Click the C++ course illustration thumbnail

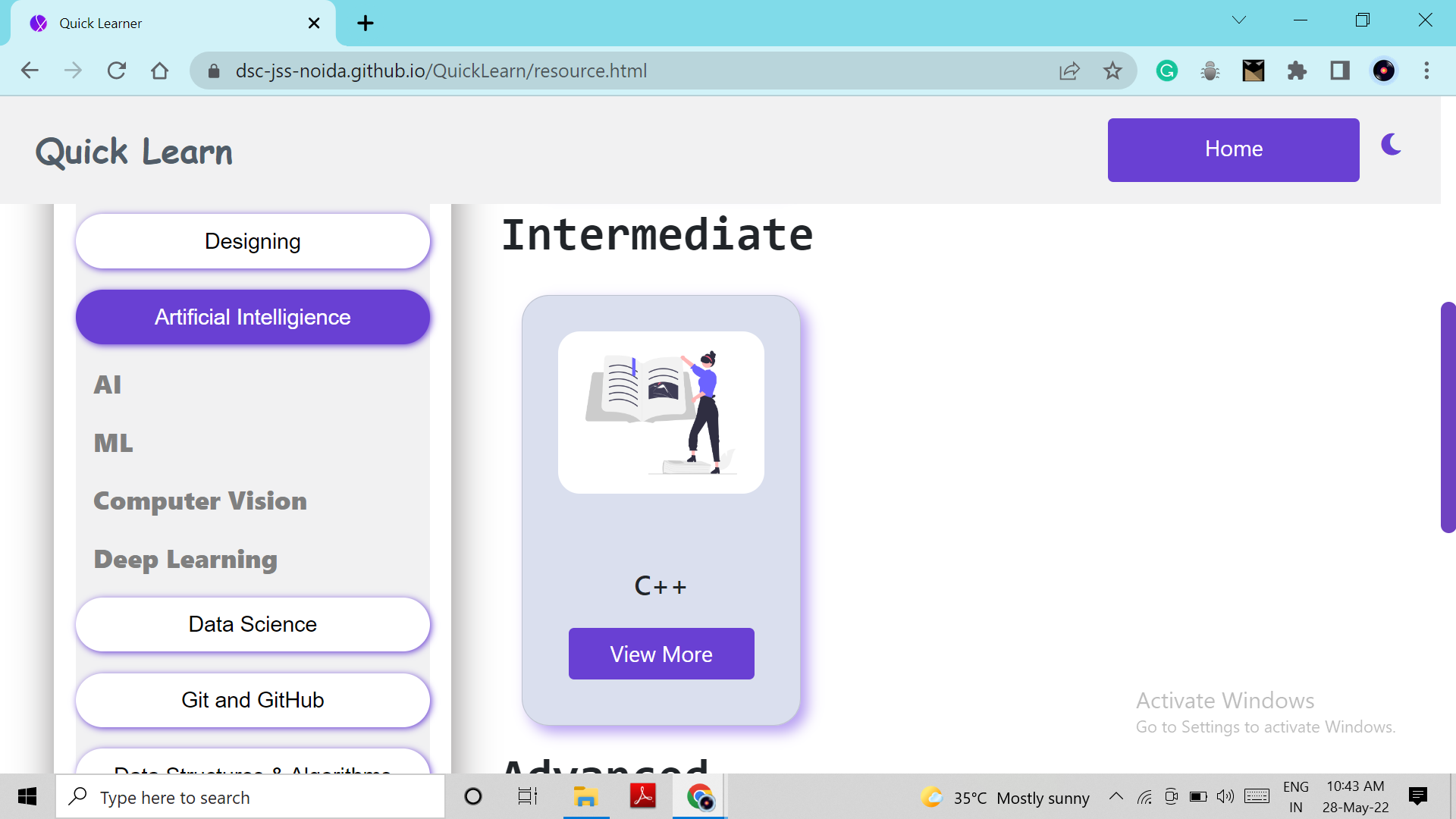(661, 413)
